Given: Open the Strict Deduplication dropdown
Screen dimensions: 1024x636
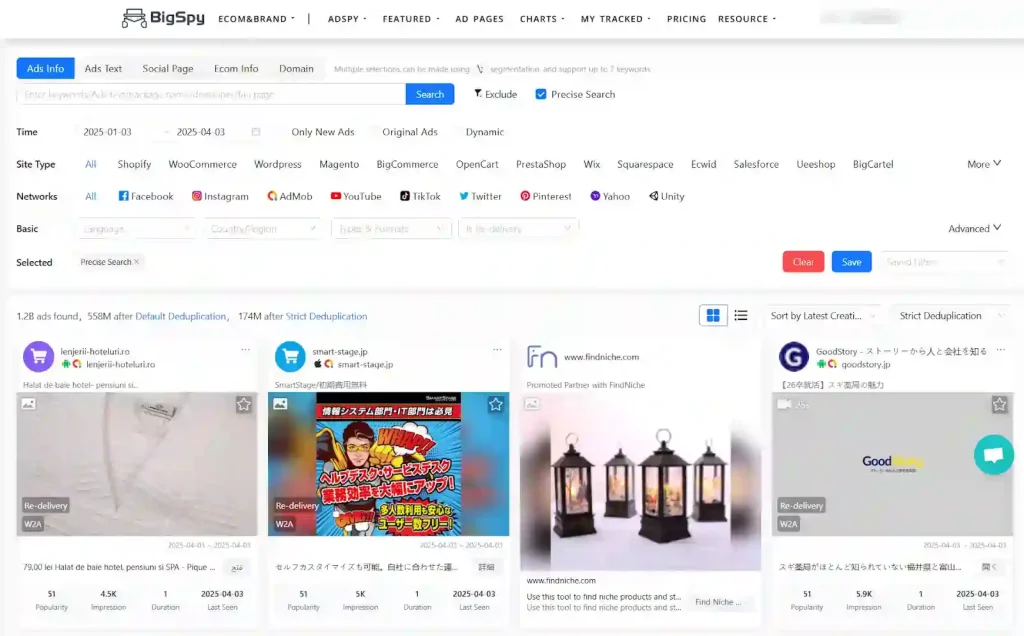Looking at the screenshot, I should 950,315.
